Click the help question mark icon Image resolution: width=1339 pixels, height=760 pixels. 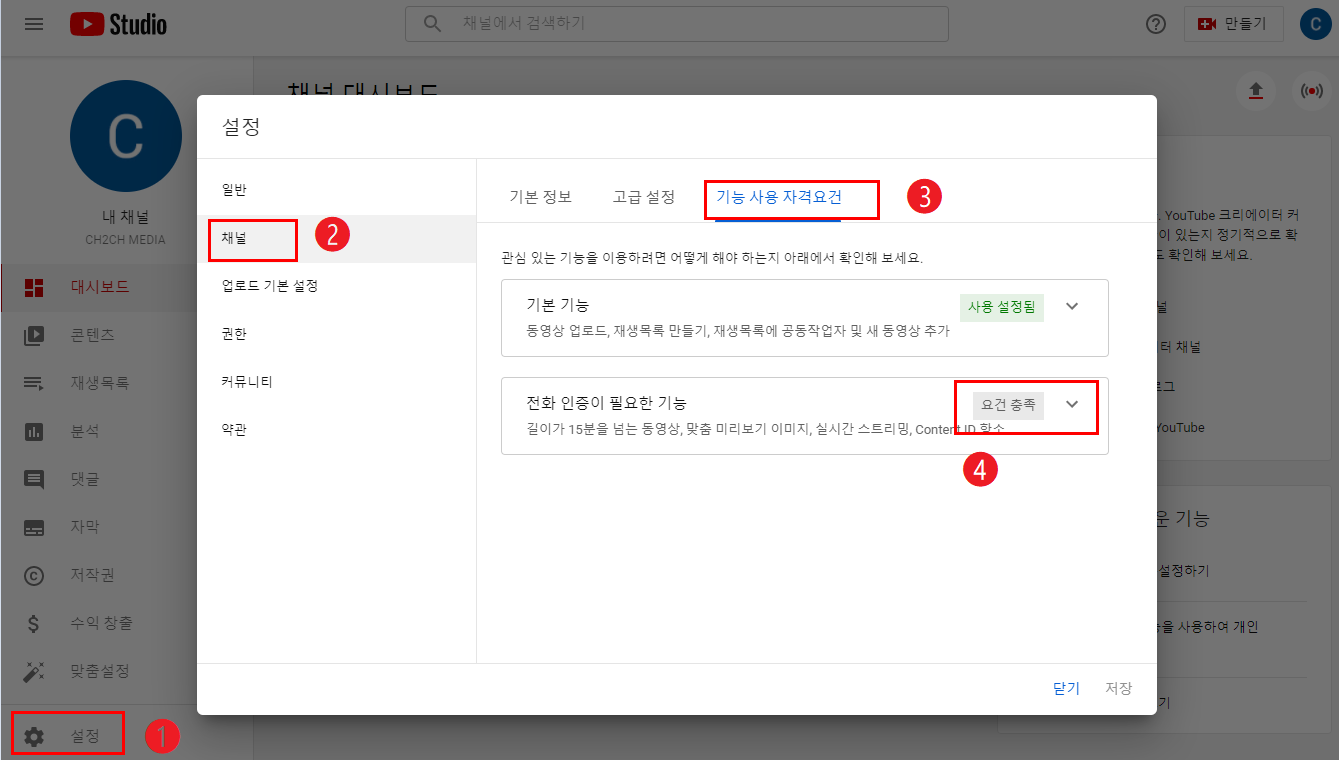[x=1156, y=24]
